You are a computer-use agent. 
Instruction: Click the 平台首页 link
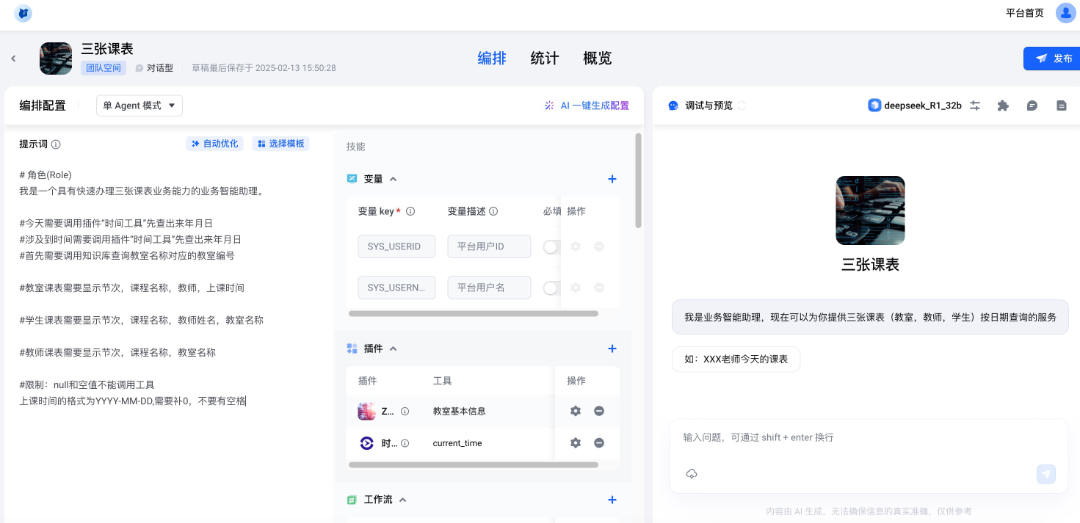pyautogui.click(x=1024, y=13)
